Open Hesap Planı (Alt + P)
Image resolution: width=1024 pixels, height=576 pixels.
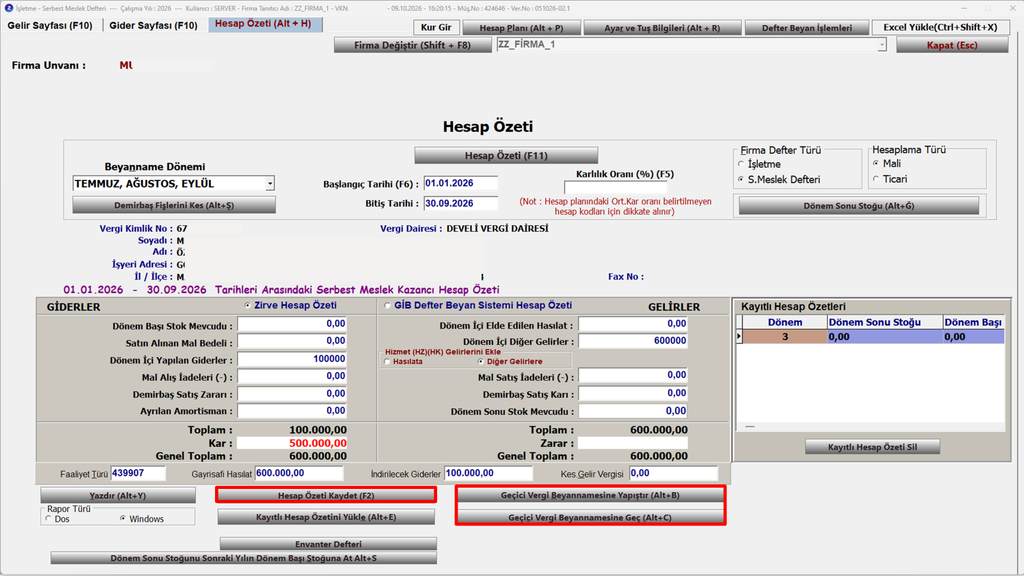coord(521,28)
